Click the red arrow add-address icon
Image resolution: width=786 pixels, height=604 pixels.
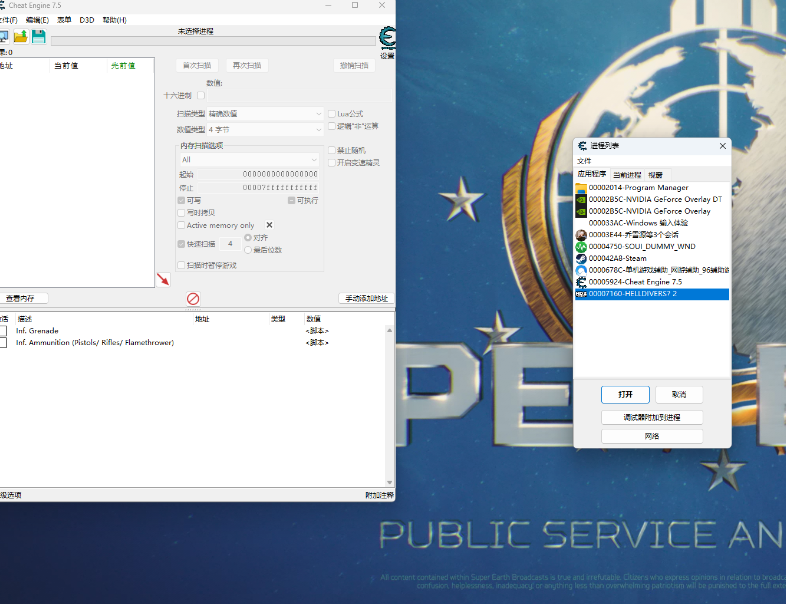[163, 279]
